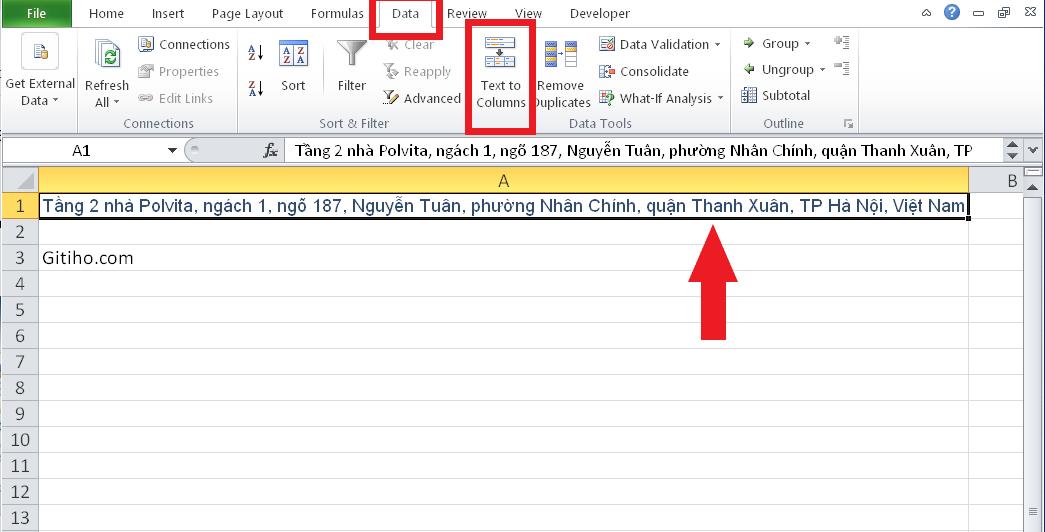Image resolution: width=1045 pixels, height=532 pixels.
Task: Click into the formula bar text
Action: click(633, 151)
